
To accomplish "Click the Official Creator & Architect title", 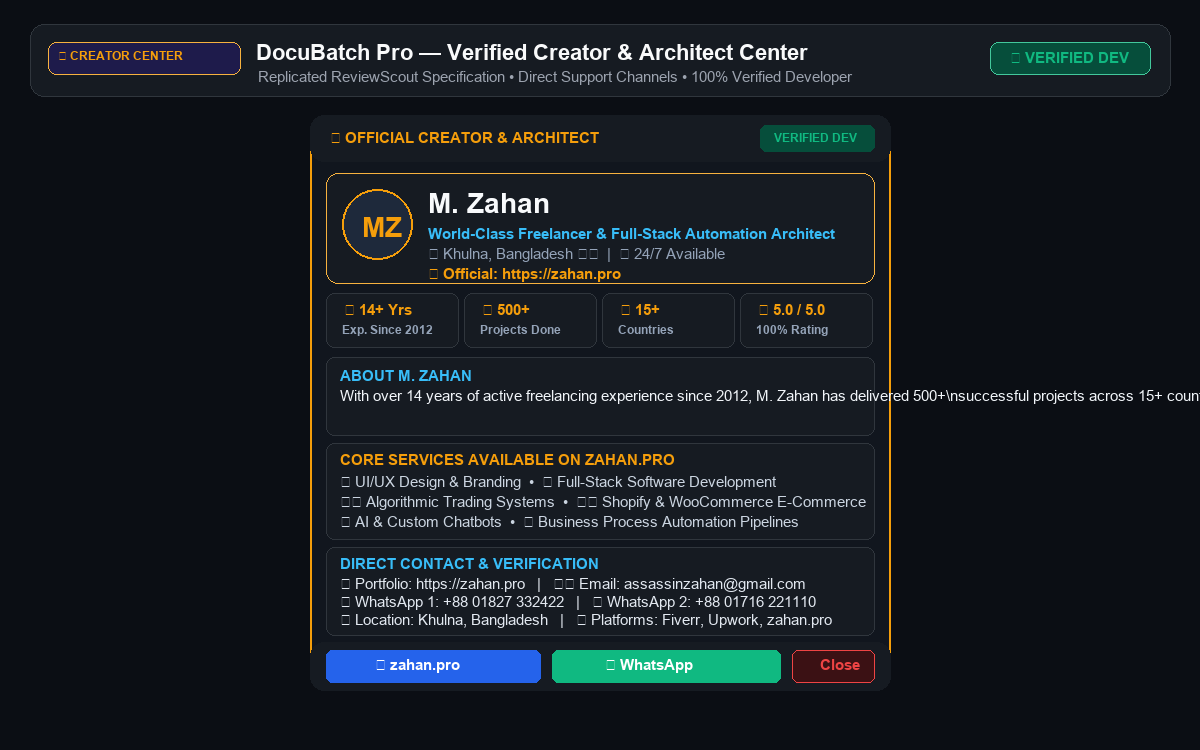I will [465, 138].
